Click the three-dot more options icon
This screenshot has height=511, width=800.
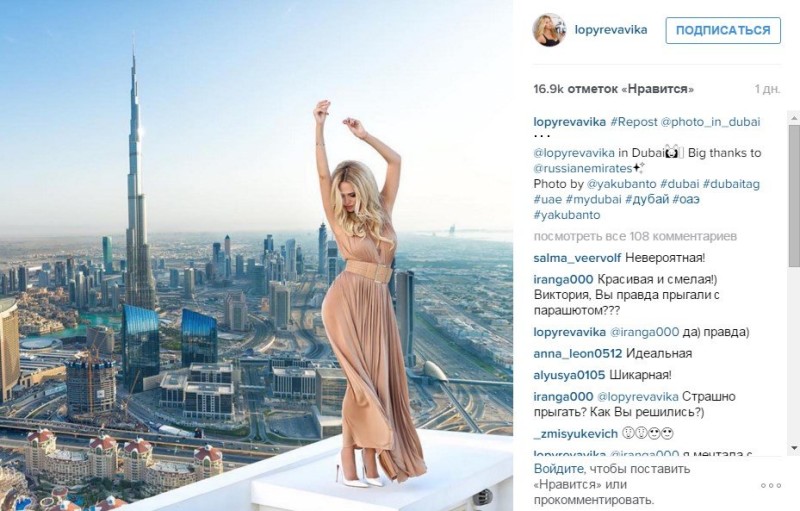tap(770, 486)
